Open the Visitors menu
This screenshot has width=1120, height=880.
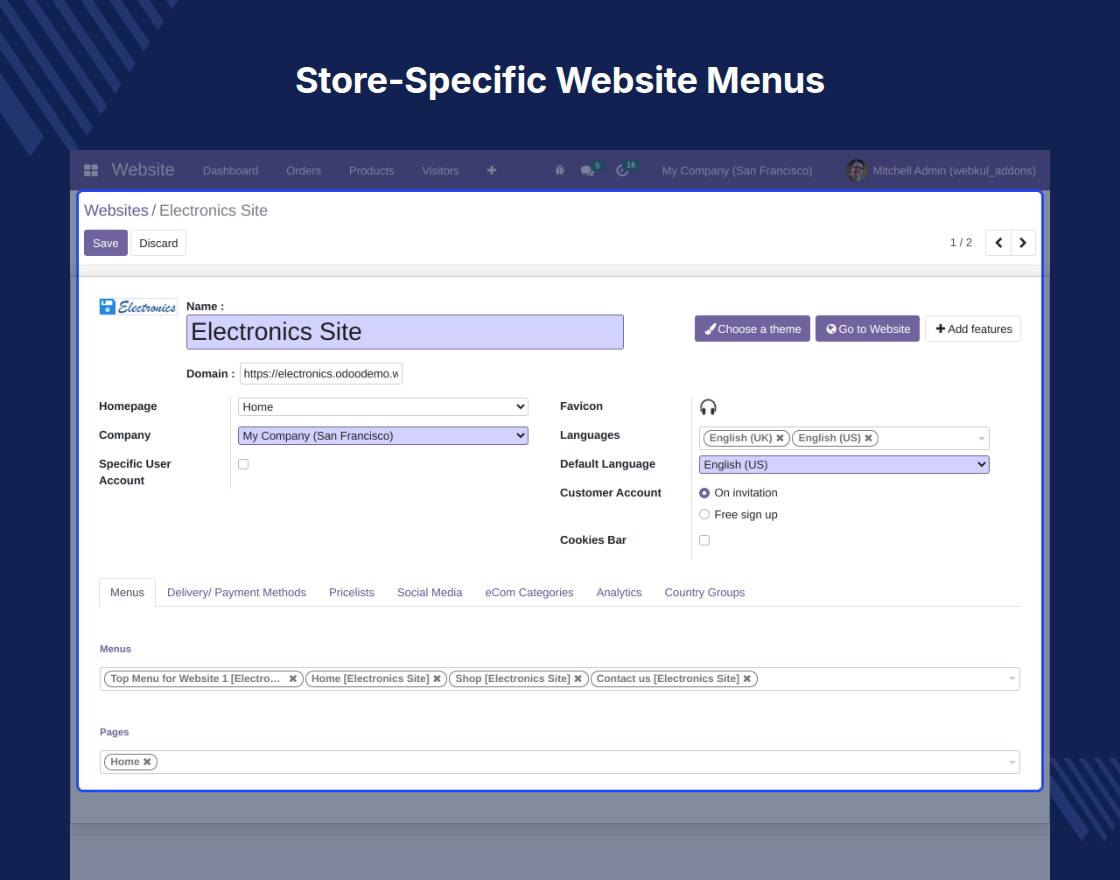point(441,171)
